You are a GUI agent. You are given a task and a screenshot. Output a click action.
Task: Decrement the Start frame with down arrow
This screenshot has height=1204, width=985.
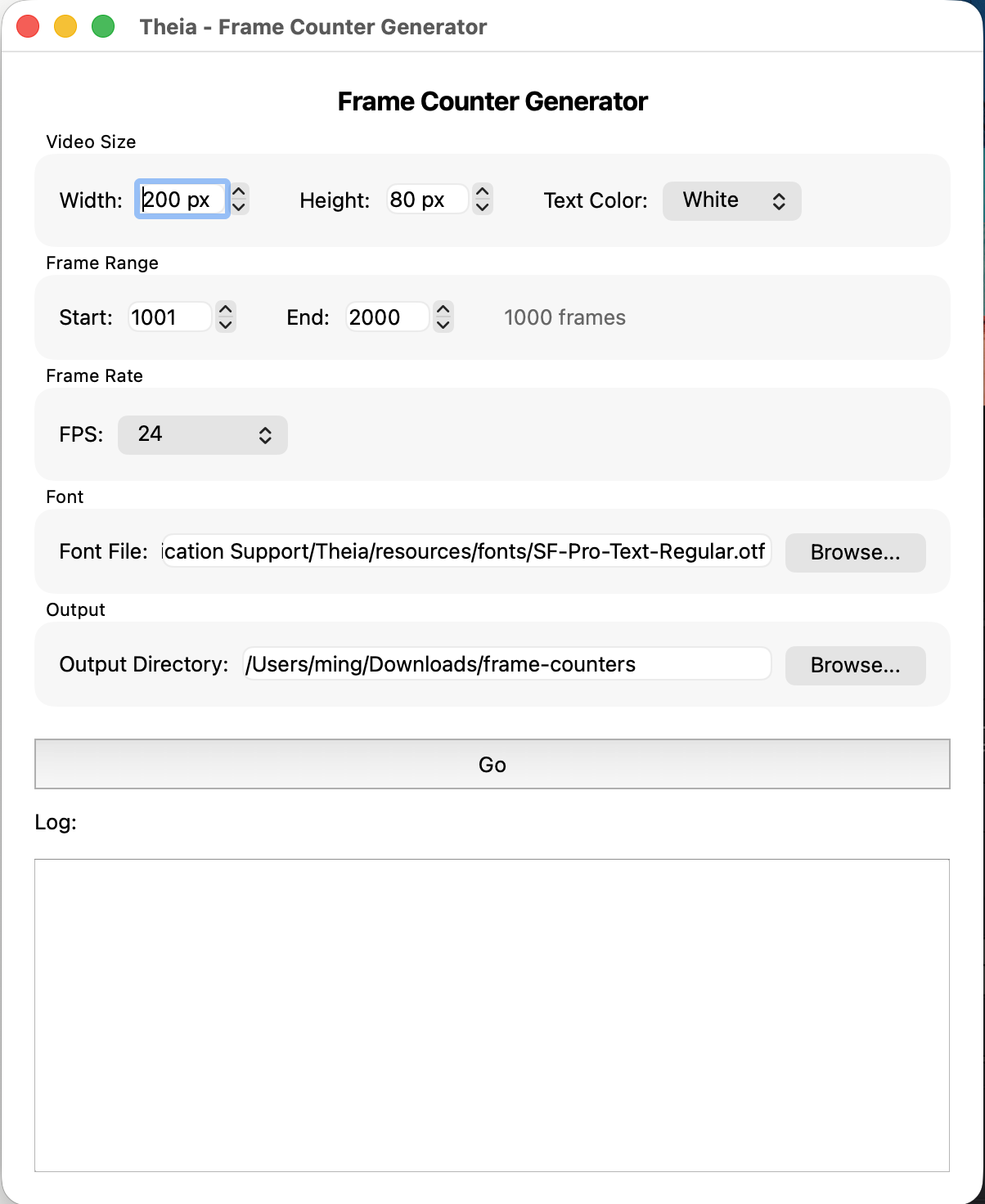(x=226, y=325)
